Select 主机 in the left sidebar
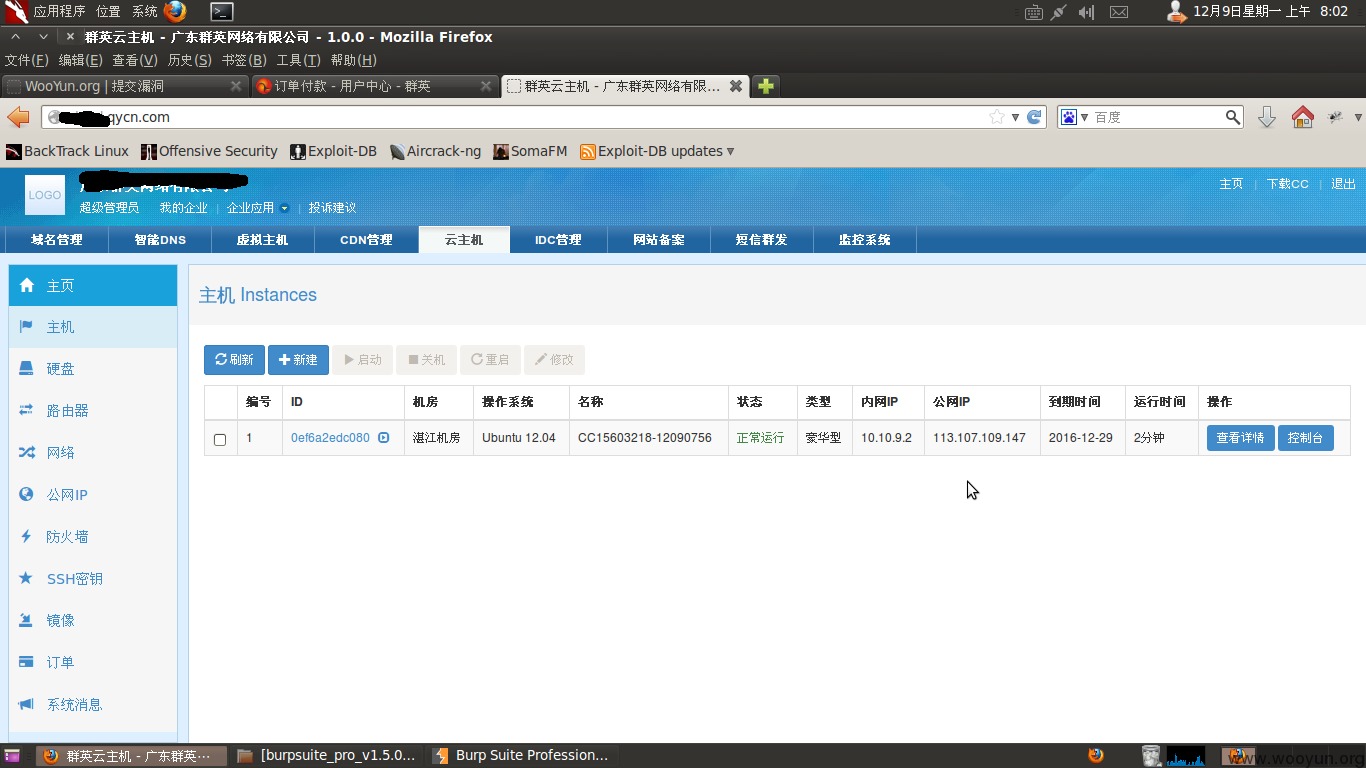The image size is (1366, 768). [x=93, y=327]
